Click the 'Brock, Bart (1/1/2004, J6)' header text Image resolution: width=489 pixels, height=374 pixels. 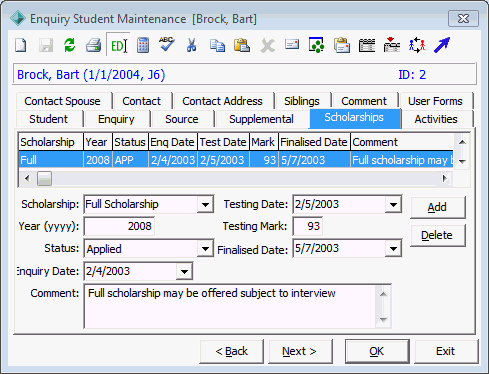[x=91, y=75]
